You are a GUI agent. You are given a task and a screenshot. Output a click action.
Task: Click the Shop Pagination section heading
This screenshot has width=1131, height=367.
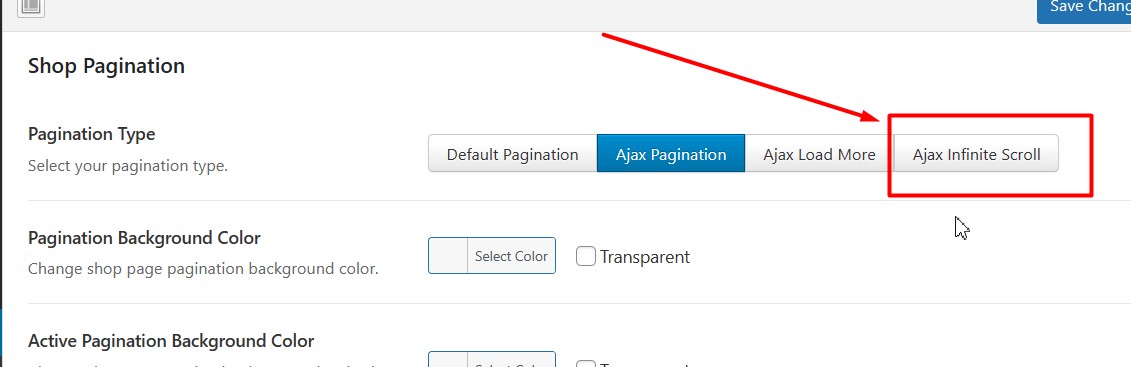click(x=106, y=66)
